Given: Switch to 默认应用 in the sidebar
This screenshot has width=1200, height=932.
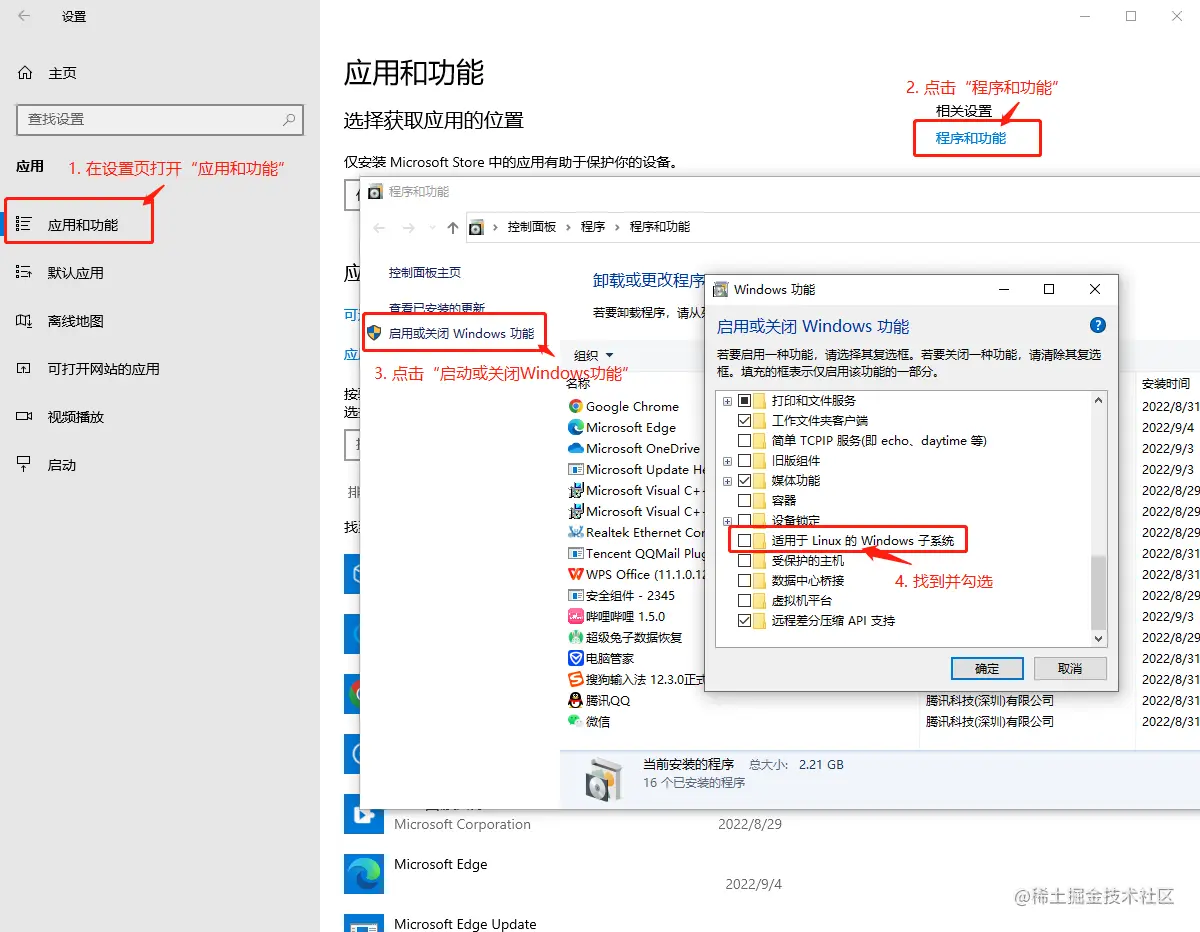Looking at the screenshot, I should pos(75,270).
